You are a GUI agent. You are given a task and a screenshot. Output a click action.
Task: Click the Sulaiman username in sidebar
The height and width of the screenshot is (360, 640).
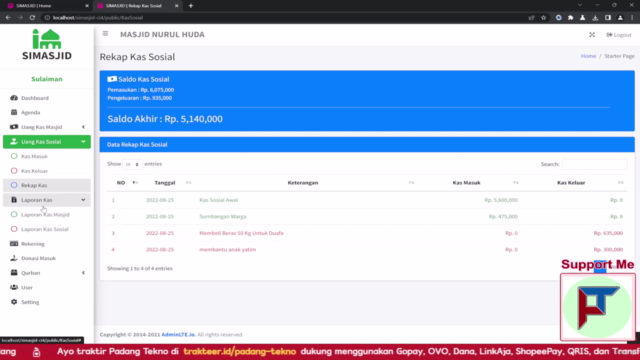click(47, 79)
